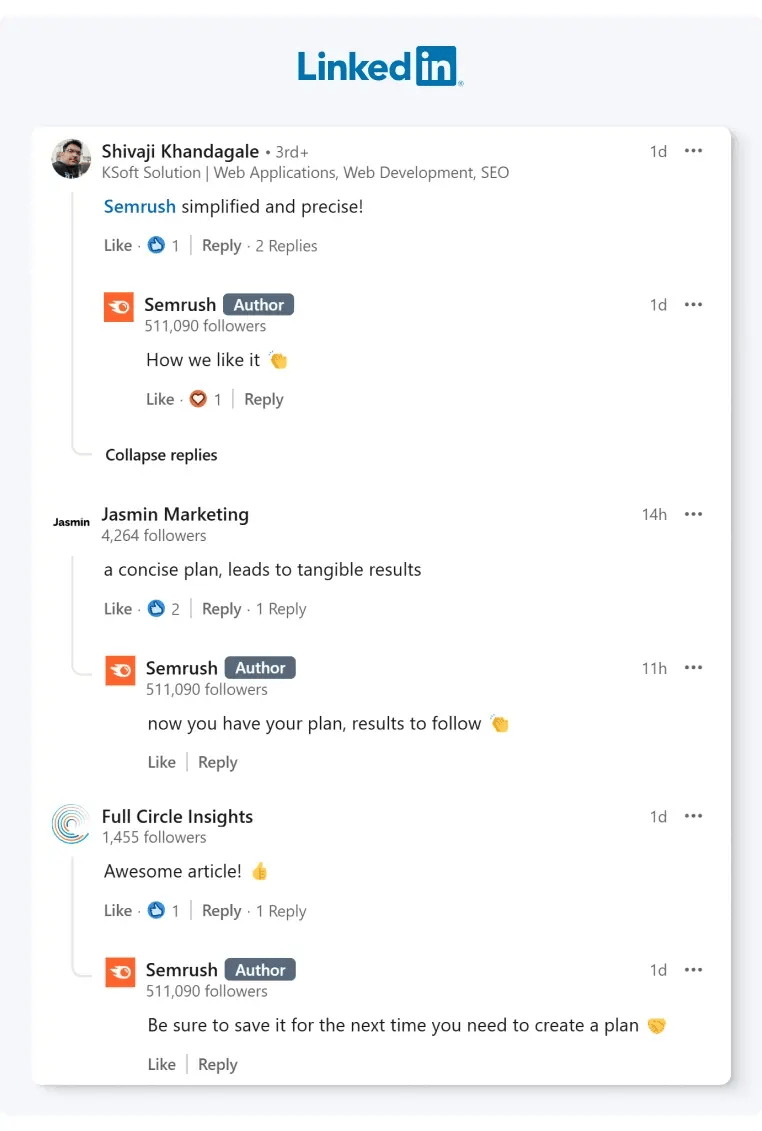Screen dimensions: 762x1131
Task: Open Shivaji Khandagale's profile picture
Action: tap(70, 159)
